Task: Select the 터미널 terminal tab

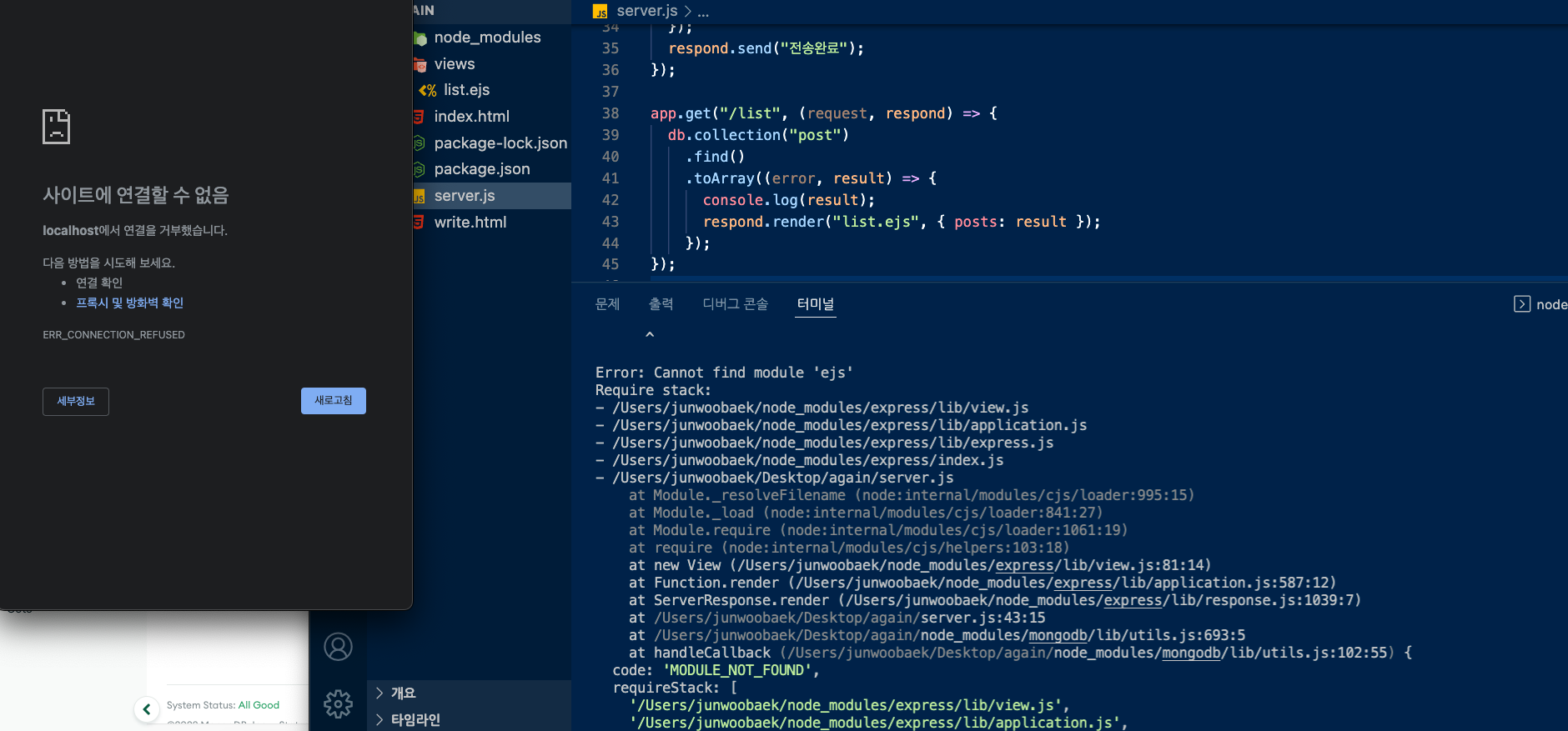Action: click(815, 304)
